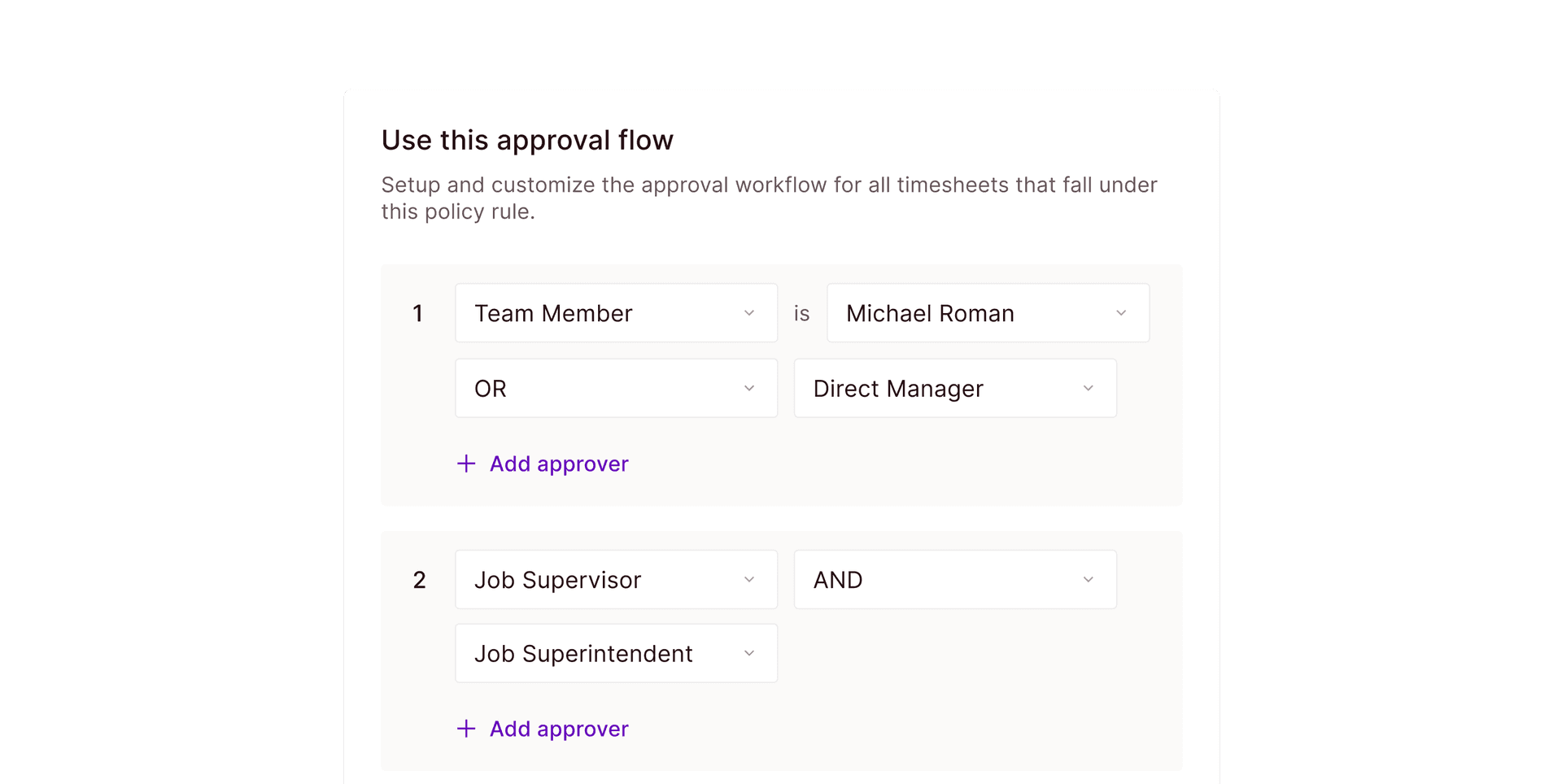Open the Michael Roman approver dropdown
The height and width of the screenshot is (784, 1562).
pyautogui.click(x=987, y=312)
